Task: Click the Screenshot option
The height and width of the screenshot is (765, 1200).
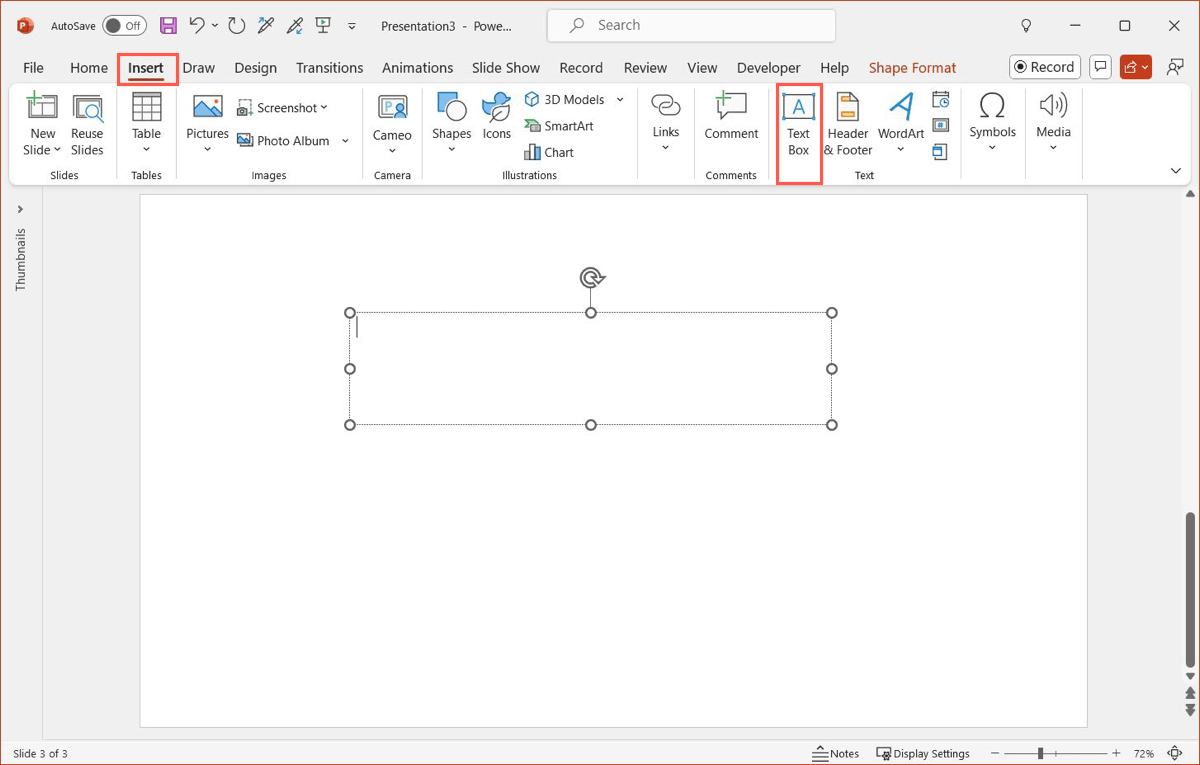Action: tap(282, 108)
